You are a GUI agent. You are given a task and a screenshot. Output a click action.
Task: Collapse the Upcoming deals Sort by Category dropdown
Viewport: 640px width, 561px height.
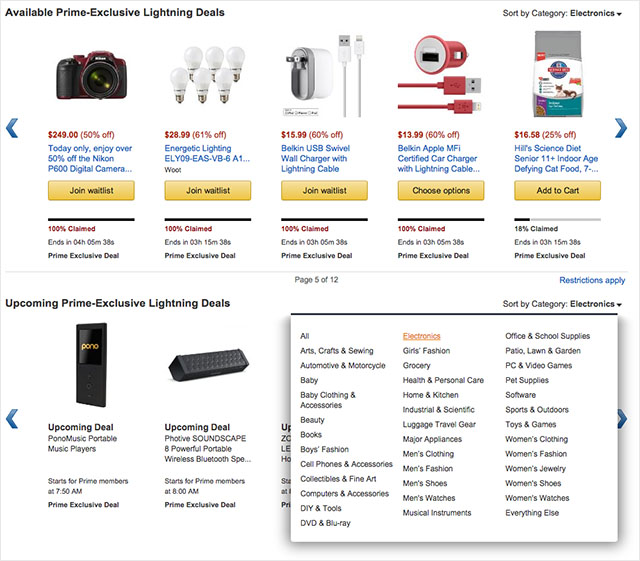click(x=562, y=304)
